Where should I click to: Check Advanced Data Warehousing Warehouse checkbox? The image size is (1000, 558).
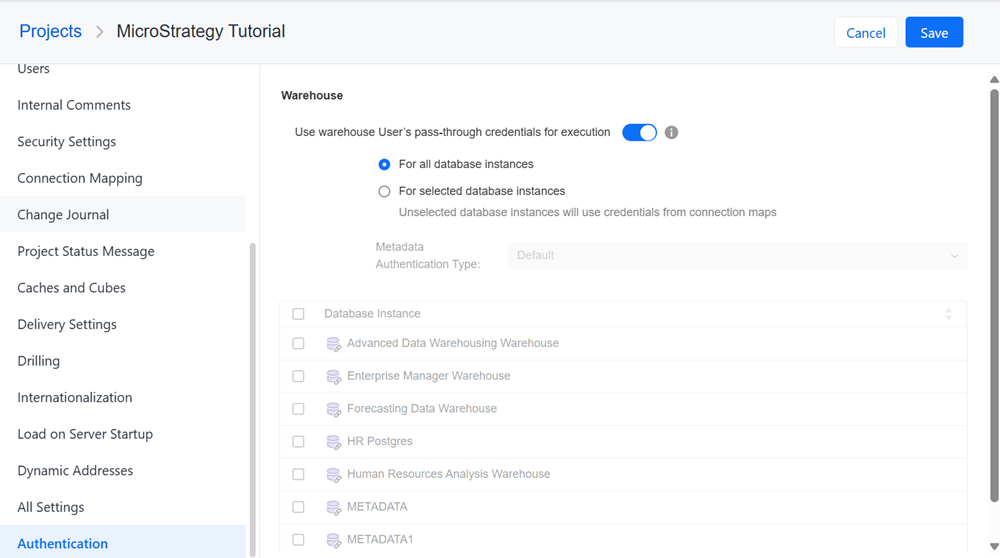coord(298,343)
